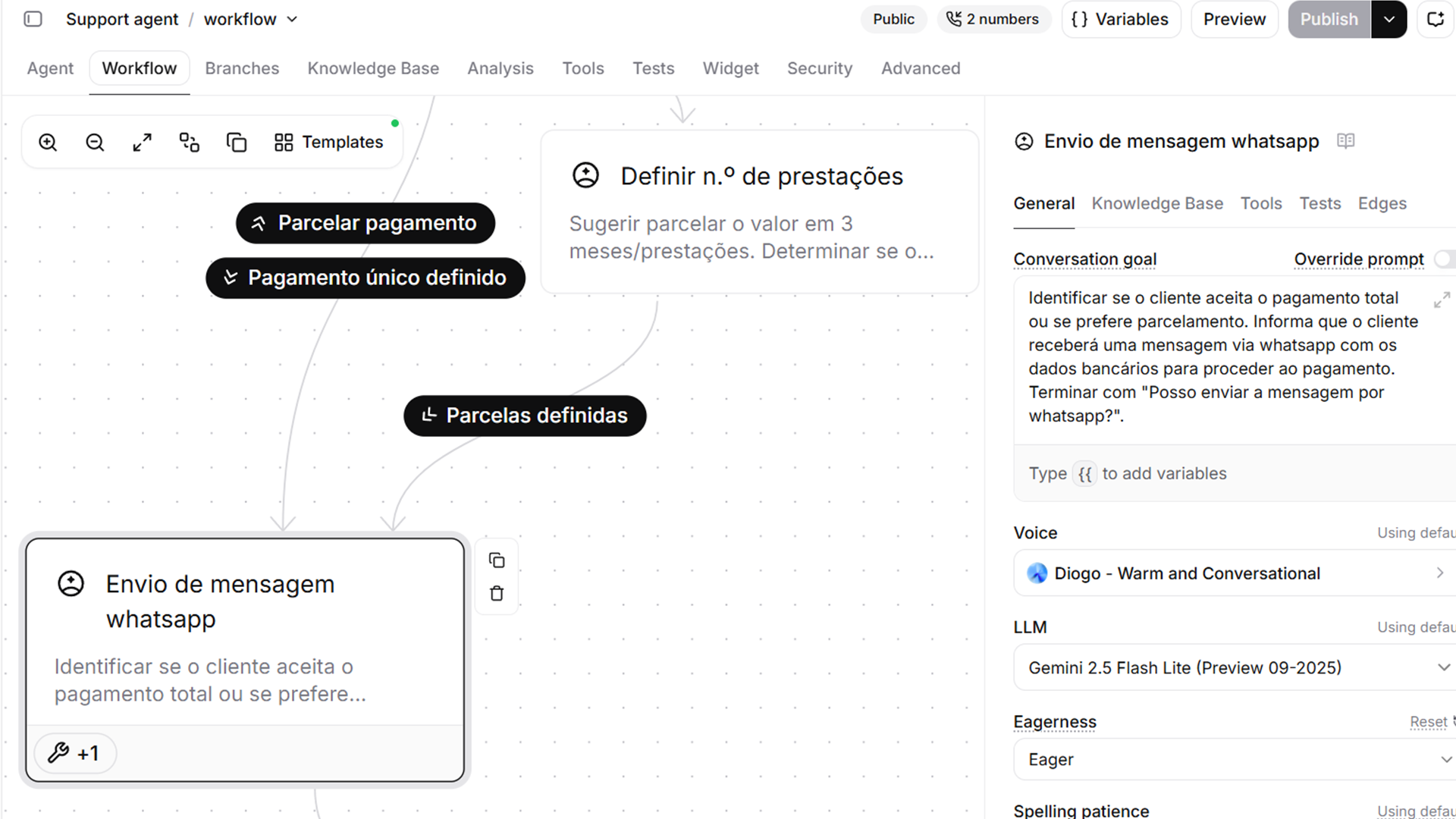Click the agent icon in the side panel header

[x=1024, y=142]
